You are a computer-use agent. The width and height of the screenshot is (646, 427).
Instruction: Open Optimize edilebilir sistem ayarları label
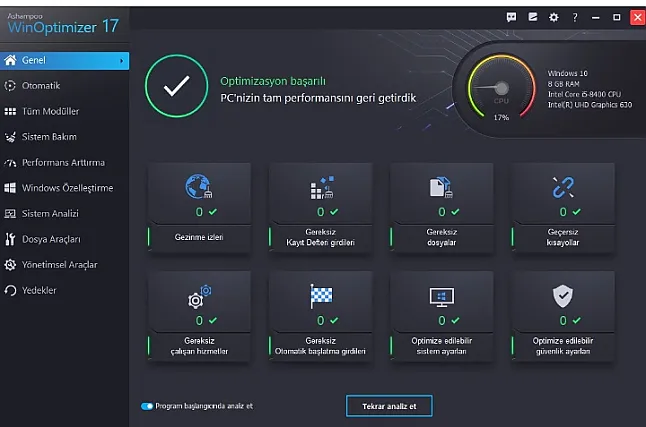[x=442, y=346]
